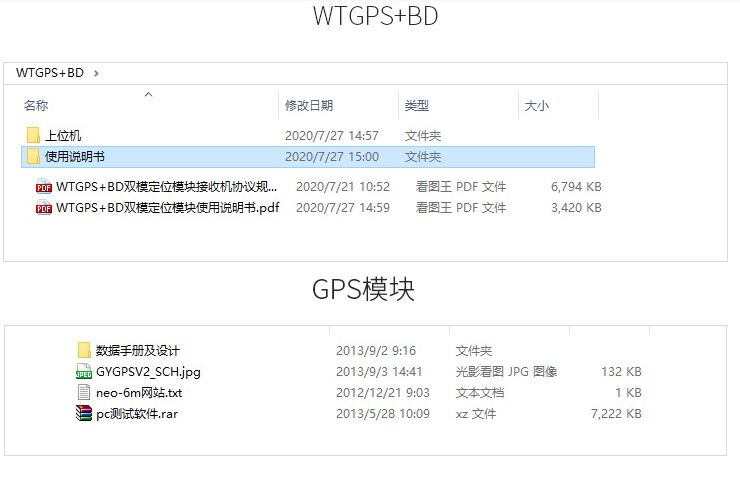
Task: Click the 7,222 KB size value
Action: coord(616,414)
